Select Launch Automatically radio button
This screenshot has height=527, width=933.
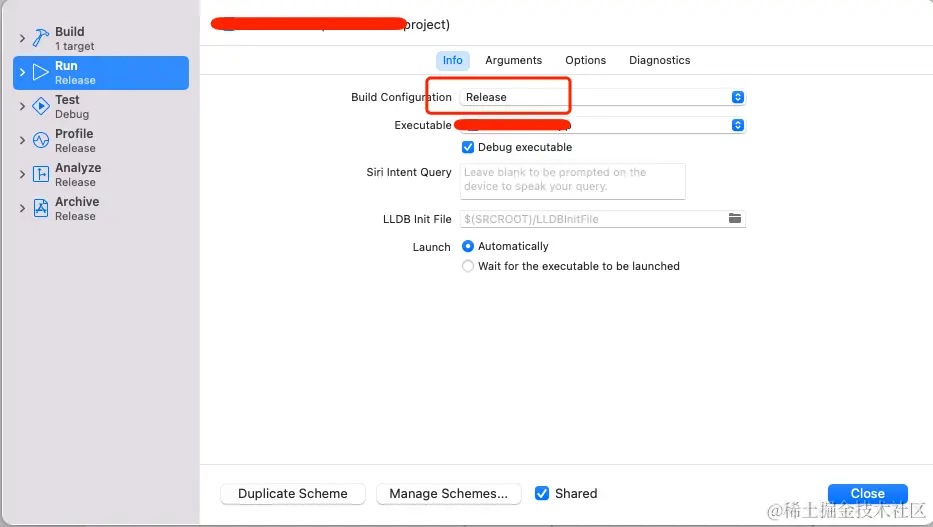pos(468,246)
